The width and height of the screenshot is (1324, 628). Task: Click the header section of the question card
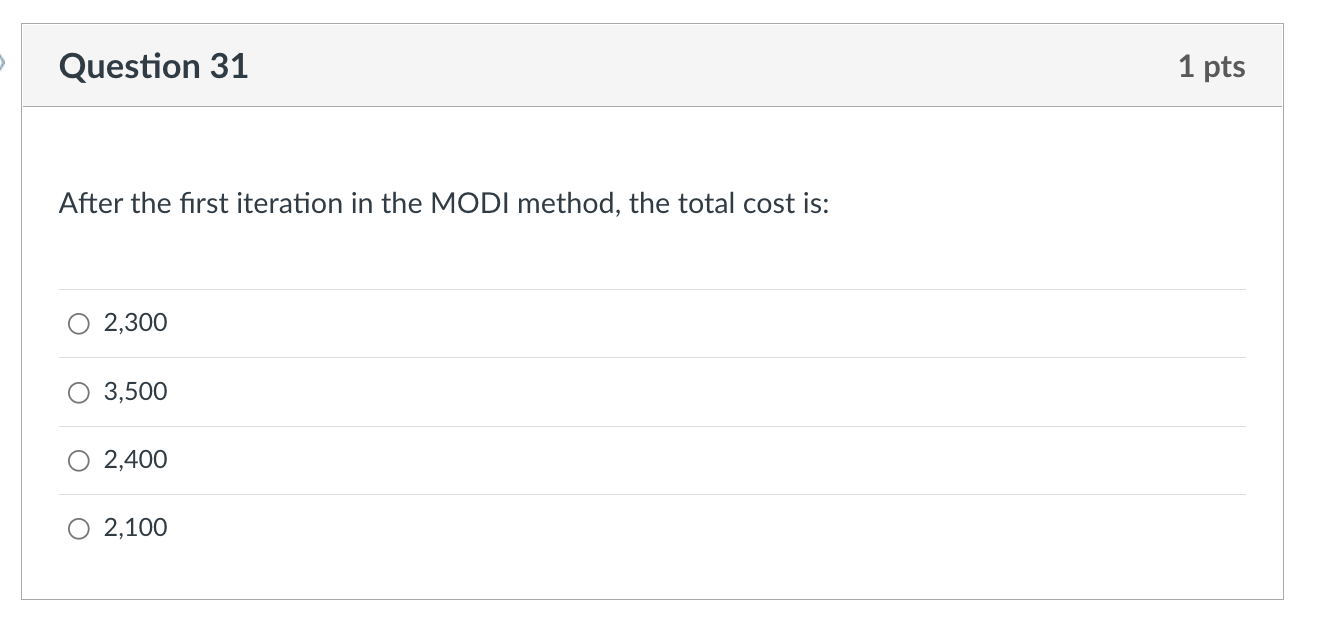(x=652, y=64)
